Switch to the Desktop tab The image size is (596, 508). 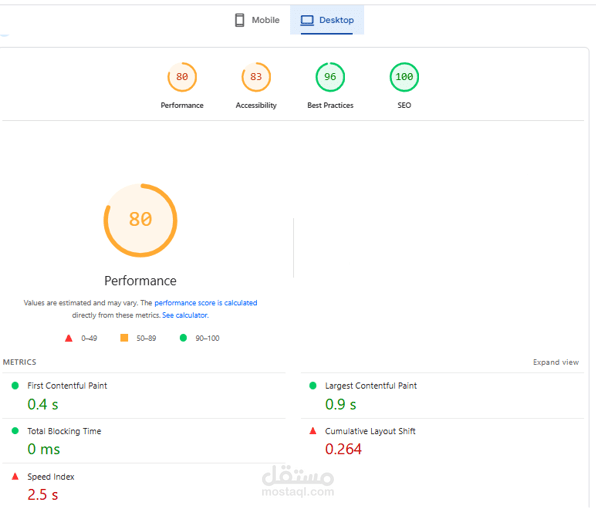click(x=327, y=20)
